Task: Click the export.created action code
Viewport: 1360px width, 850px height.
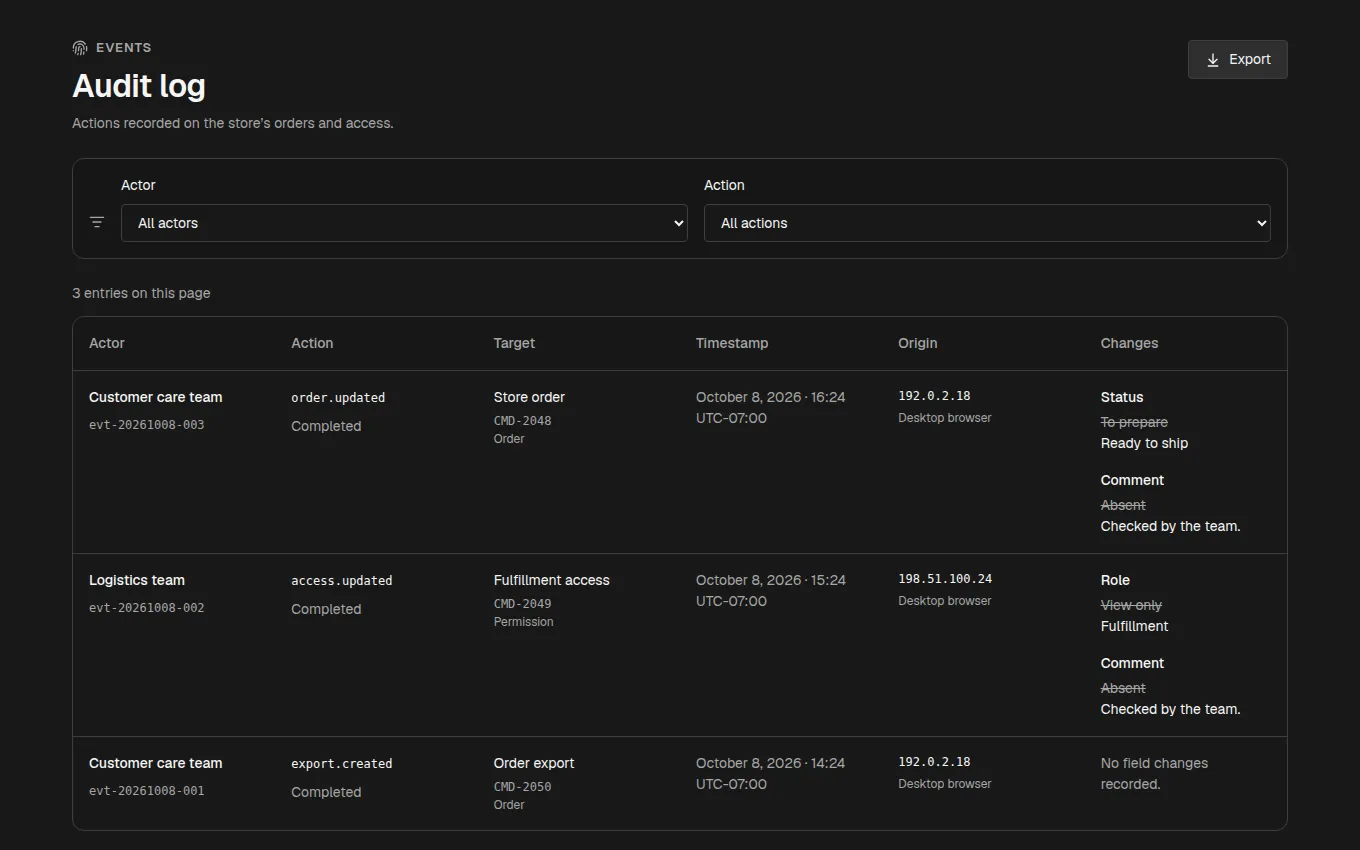Action: pyautogui.click(x=342, y=764)
